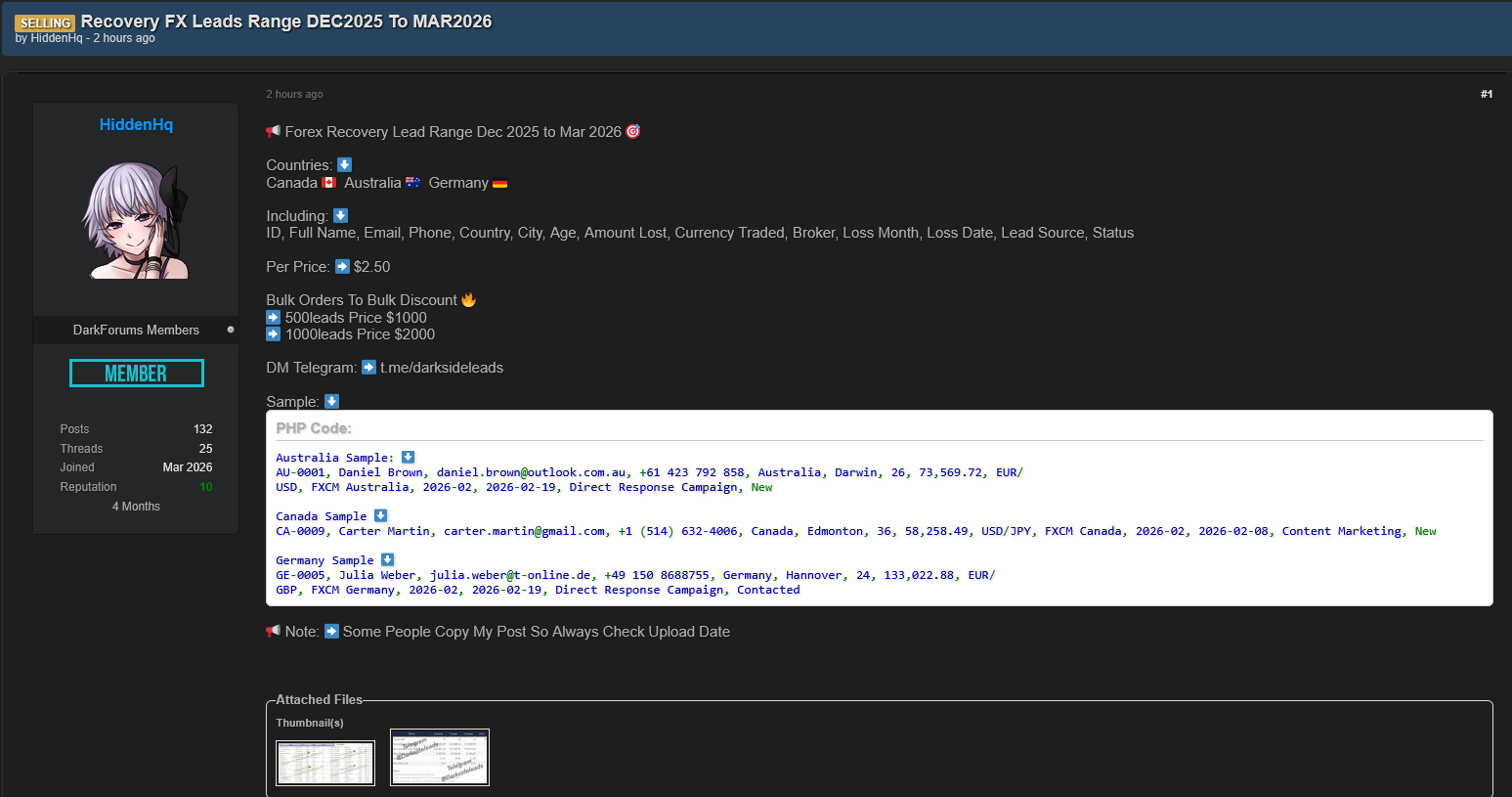The height and width of the screenshot is (797, 1512).
Task: Click the thread title Recovery FX Leads Range
Action: pyautogui.click(x=286, y=22)
